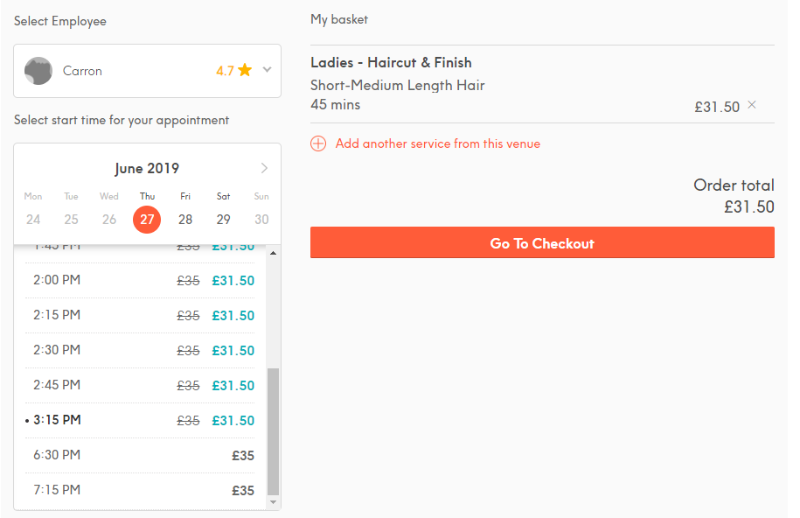Expand the employee dropdown chevron
This screenshot has height=518, width=800.
pos(267,69)
